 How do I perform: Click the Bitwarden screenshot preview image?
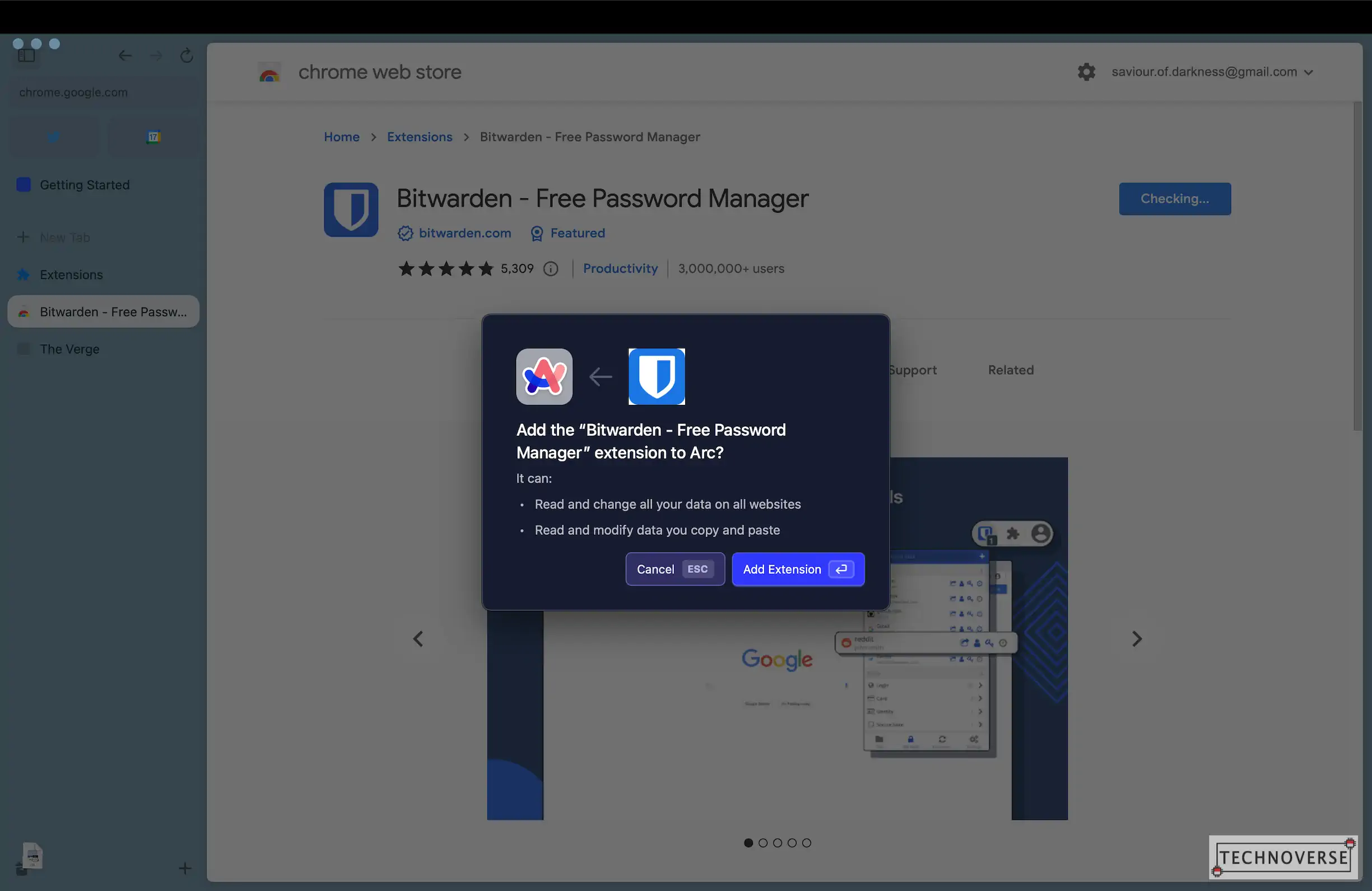[x=777, y=715]
